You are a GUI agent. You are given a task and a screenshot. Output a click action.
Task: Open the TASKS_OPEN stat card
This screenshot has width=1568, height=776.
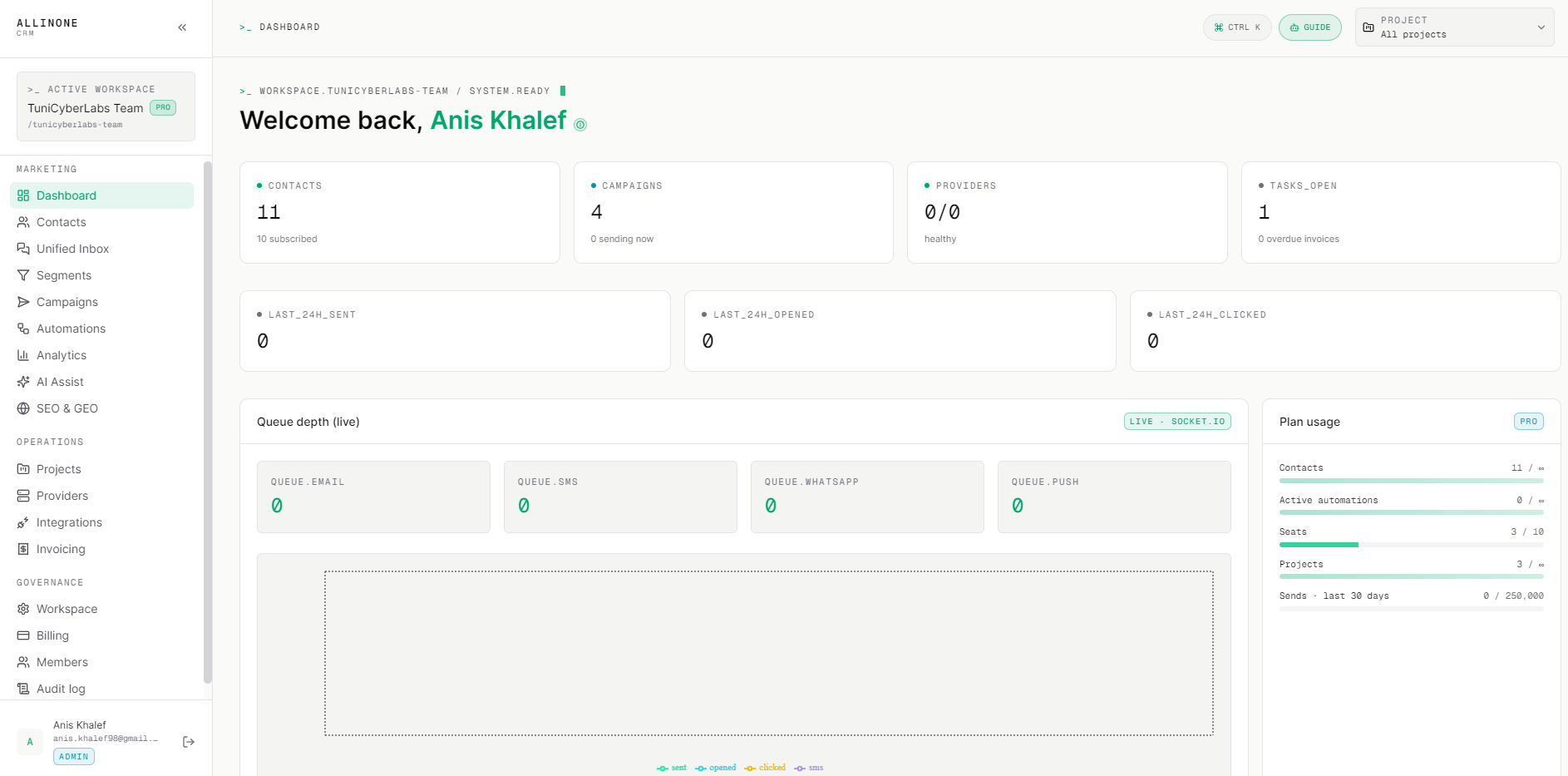(x=1401, y=213)
